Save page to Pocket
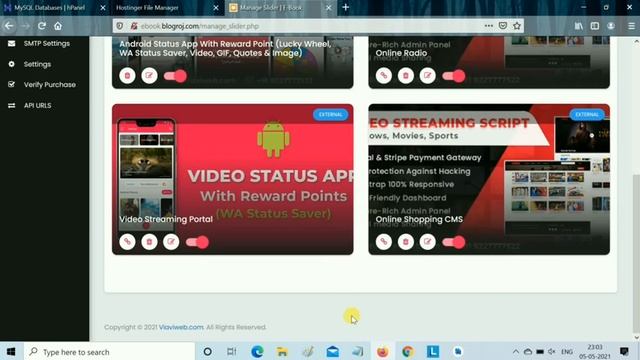 coord(503,26)
